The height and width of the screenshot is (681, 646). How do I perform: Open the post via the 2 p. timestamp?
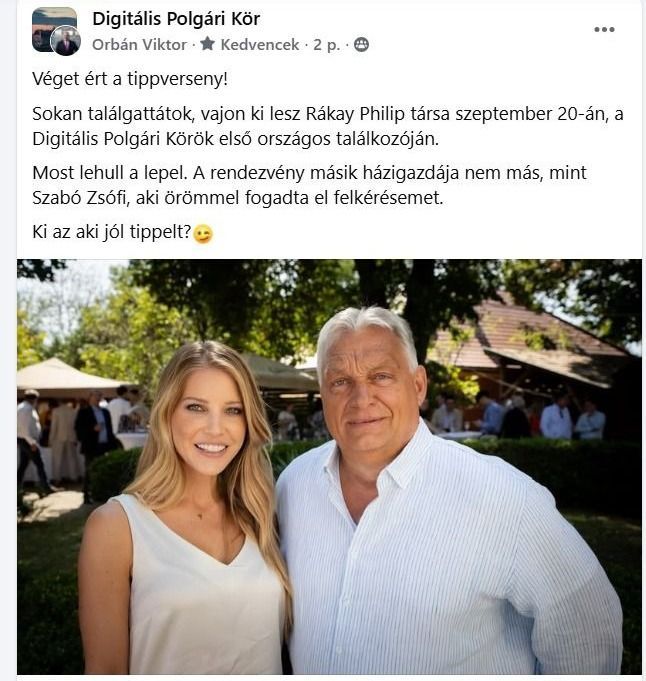327,44
